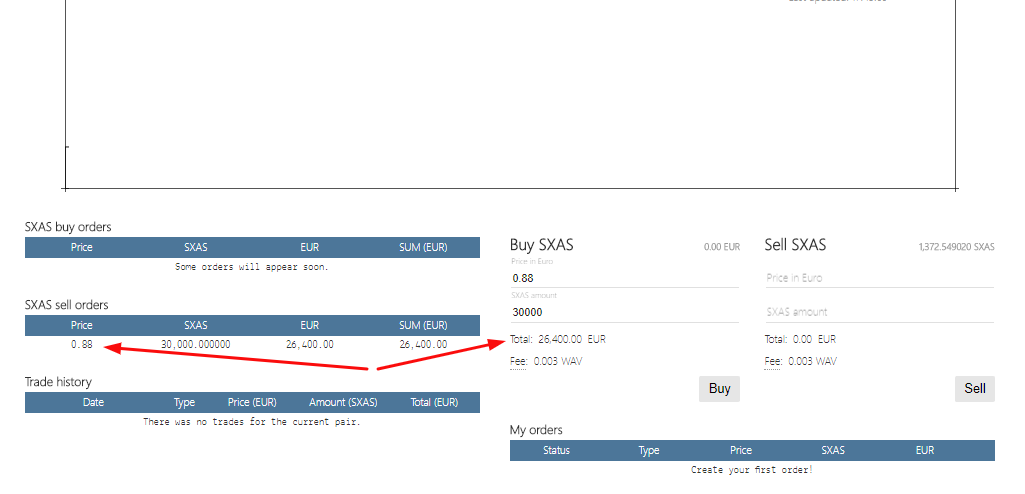Click the 1,372.549020 SXAS balance beside Sell SXAS
1025x494 pixels.
(956, 247)
